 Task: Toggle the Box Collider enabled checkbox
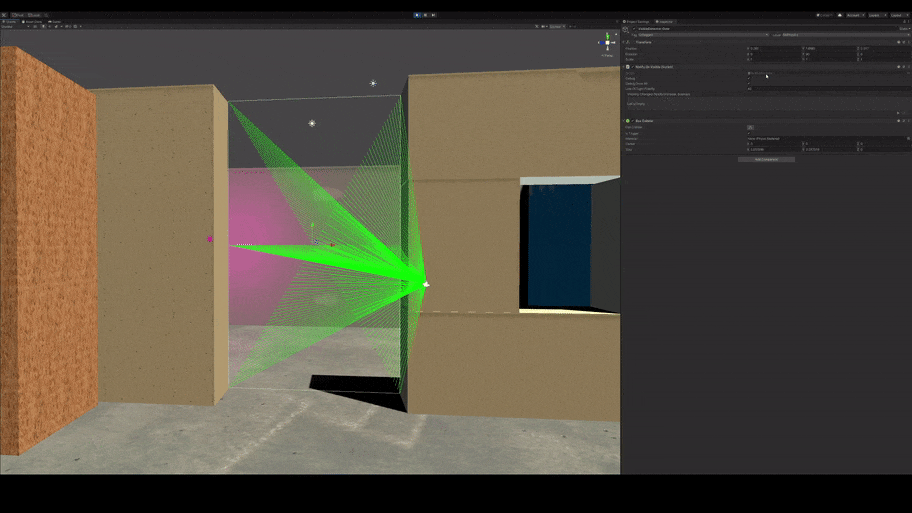[633, 121]
